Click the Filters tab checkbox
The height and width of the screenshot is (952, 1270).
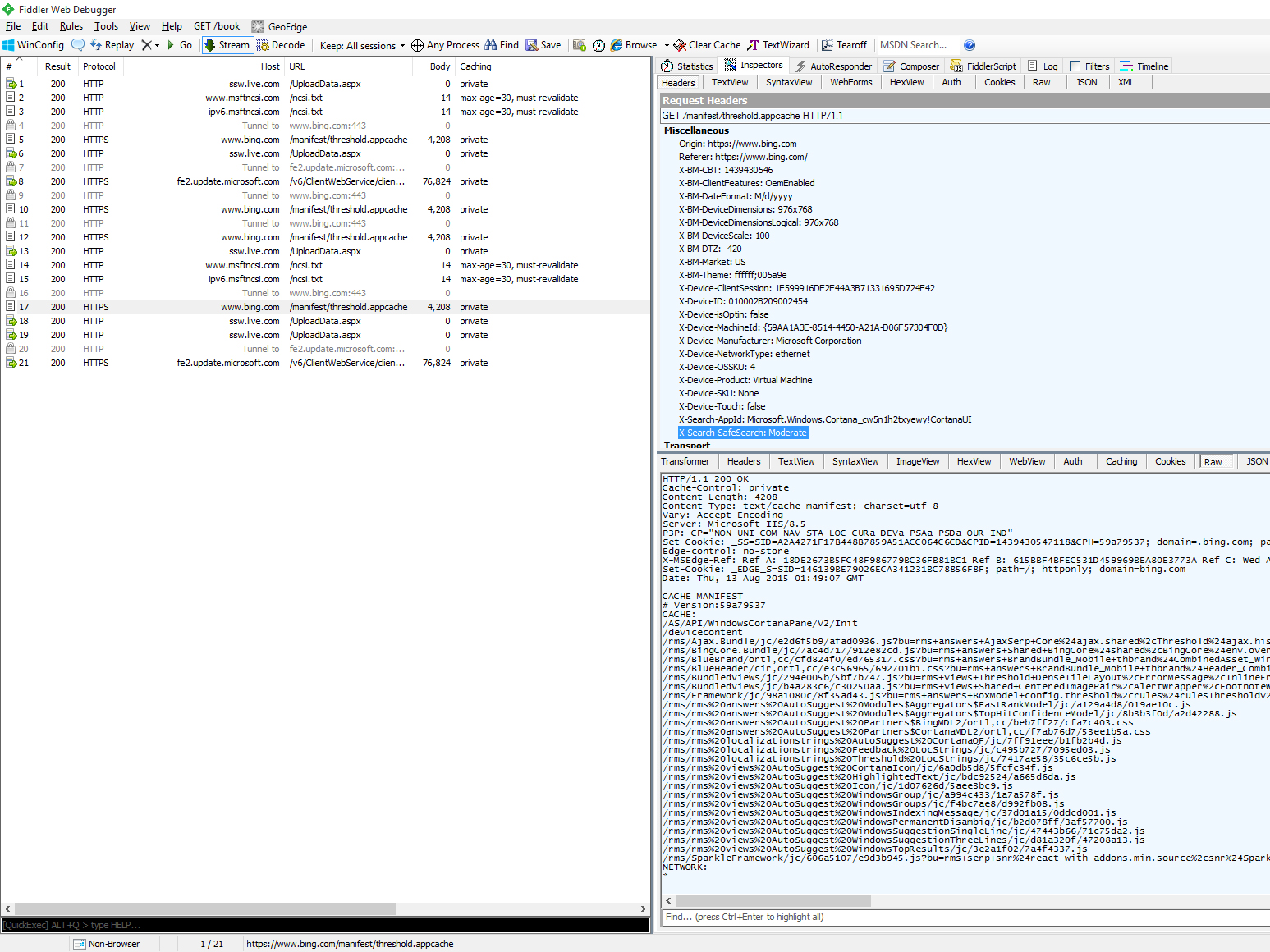[x=1075, y=66]
